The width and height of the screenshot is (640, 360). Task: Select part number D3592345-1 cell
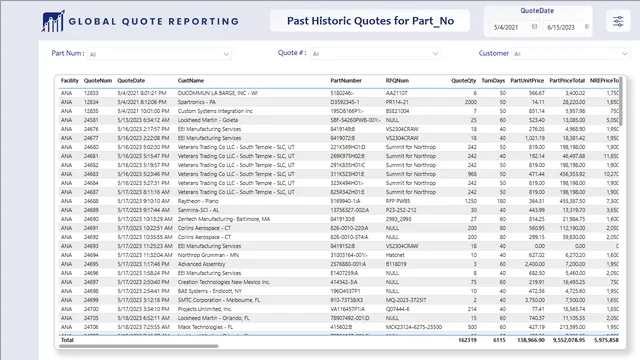click(x=345, y=102)
